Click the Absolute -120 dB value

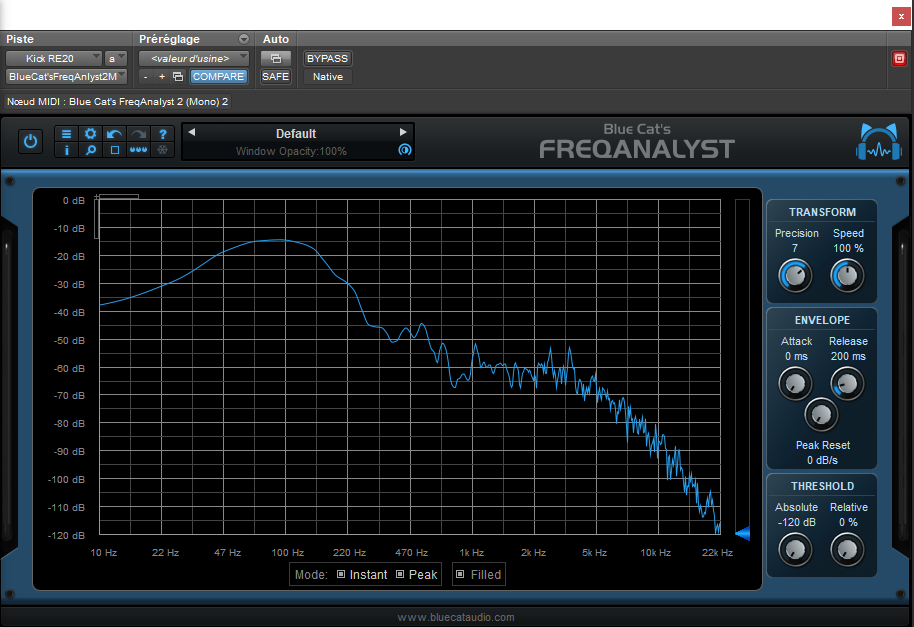coord(796,522)
